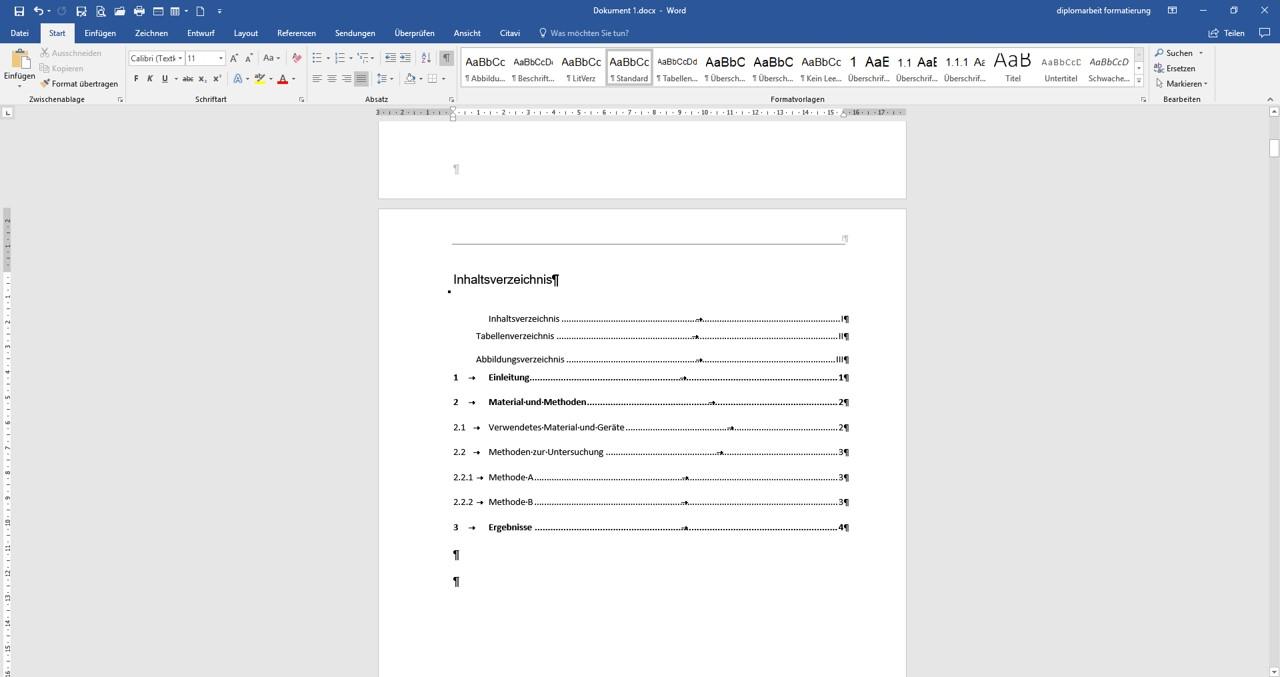Toggle superscript formatting
The height and width of the screenshot is (677, 1280).
pyautogui.click(x=217, y=78)
